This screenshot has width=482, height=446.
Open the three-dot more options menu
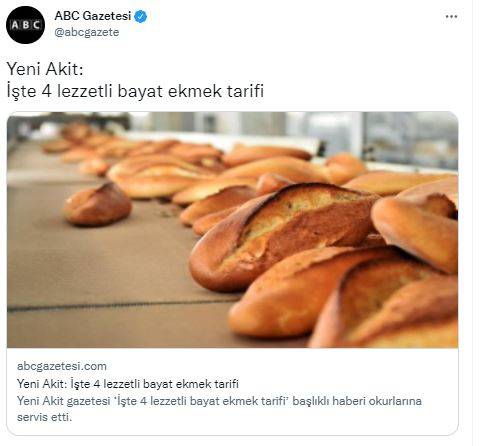click(x=451, y=17)
